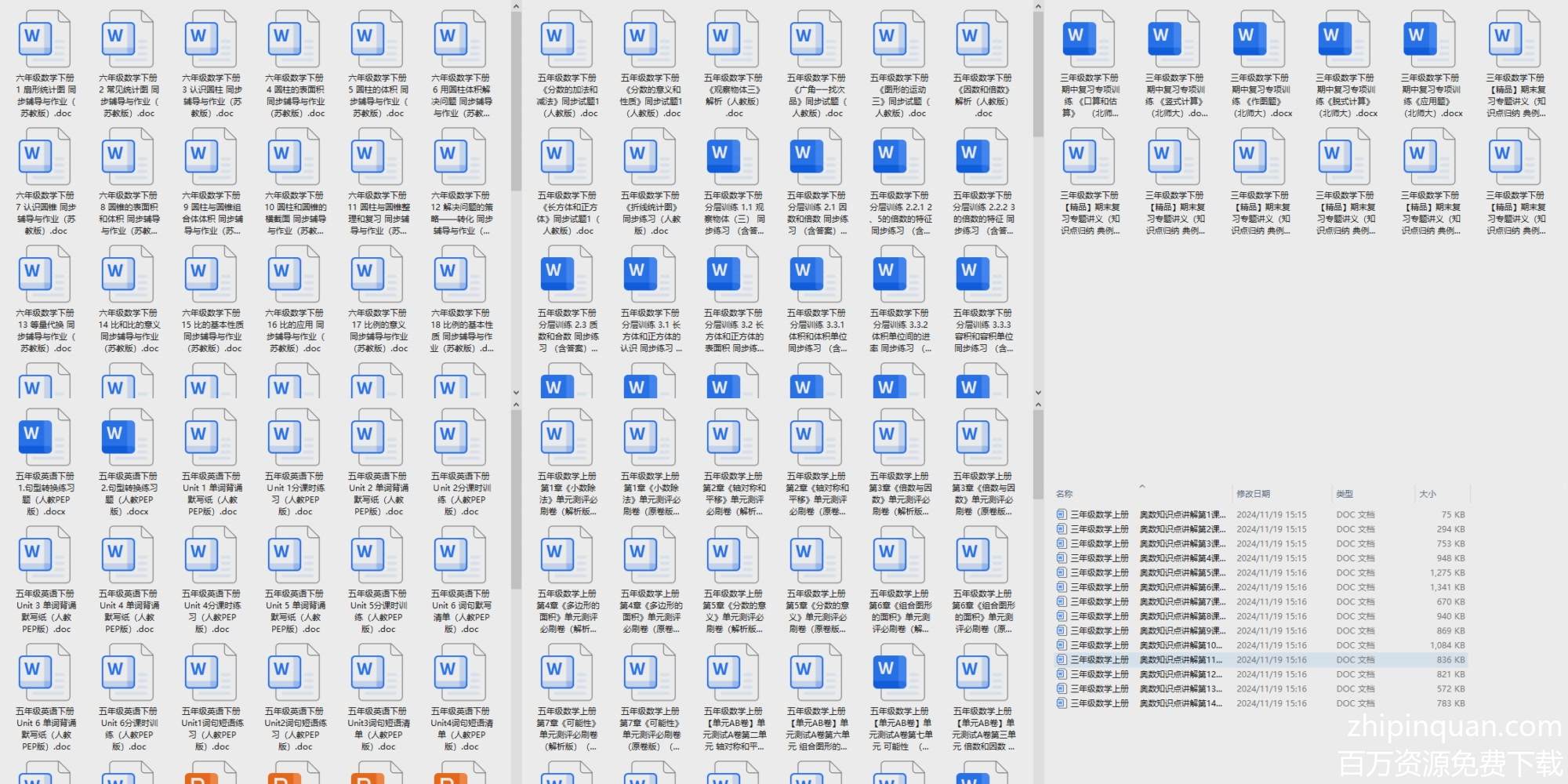The image size is (1568, 784).
Task: Select 六年级数学下册 7 认识圆锥 document
Action: [45, 158]
